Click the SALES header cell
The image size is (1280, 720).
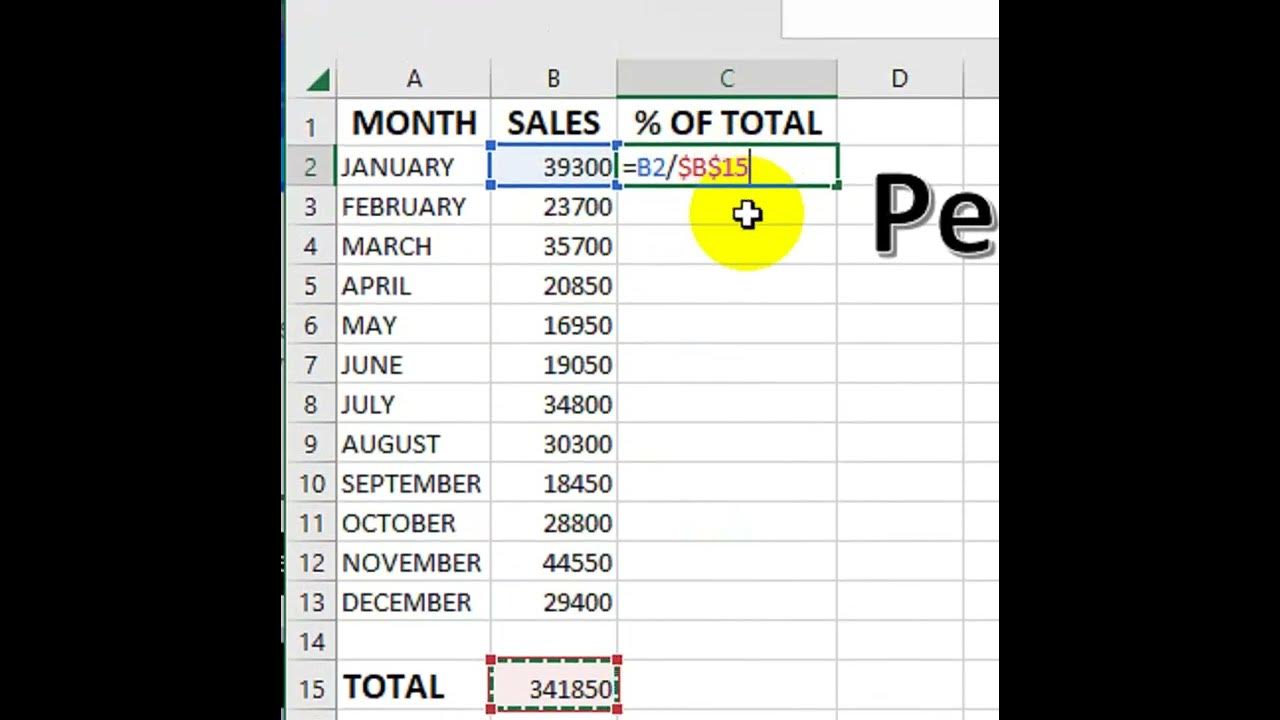553,123
